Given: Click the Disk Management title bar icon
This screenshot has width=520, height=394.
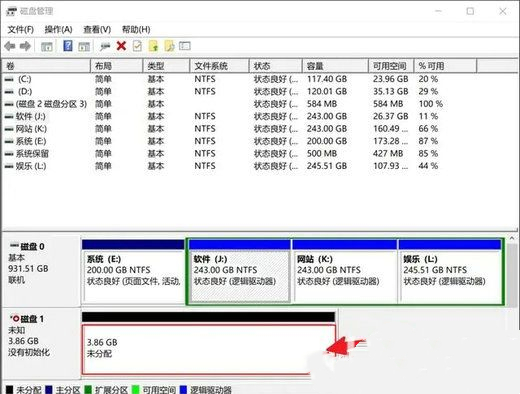Looking at the screenshot, I should coord(11,11).
